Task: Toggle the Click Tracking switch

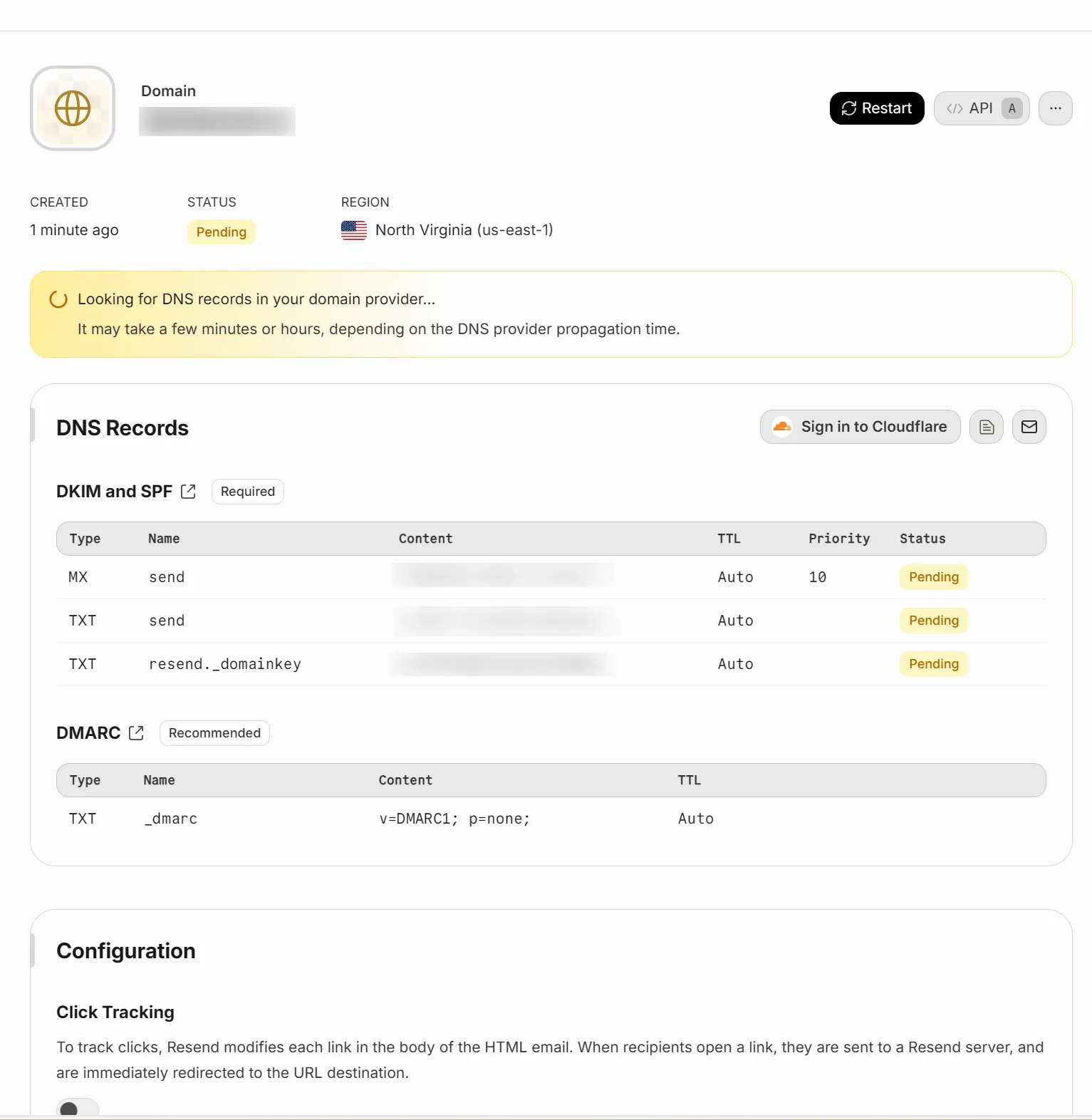Action: (x=77, y=1109)
